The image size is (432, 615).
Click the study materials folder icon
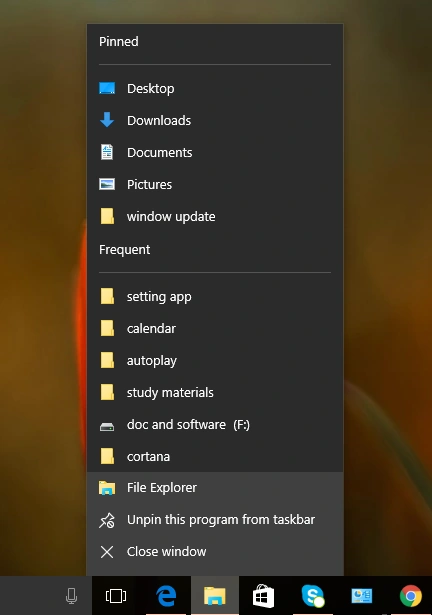[x=107, y=392]
